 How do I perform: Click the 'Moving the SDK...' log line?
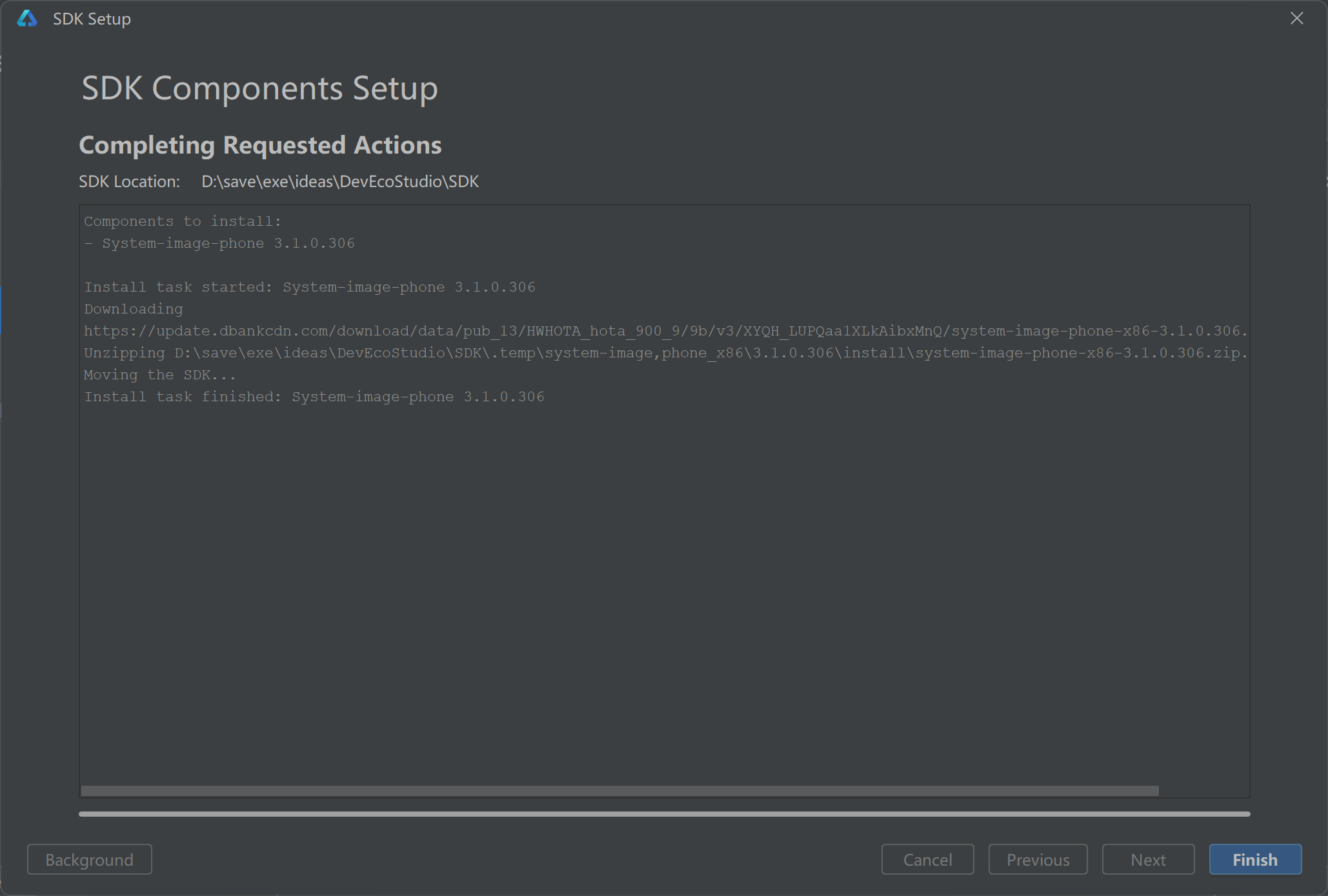(160, 375)
